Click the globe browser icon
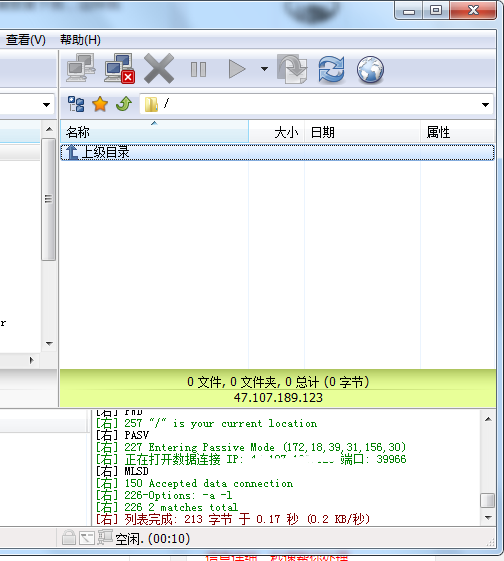This screenshot has width=504, height=561. point(370,69)
